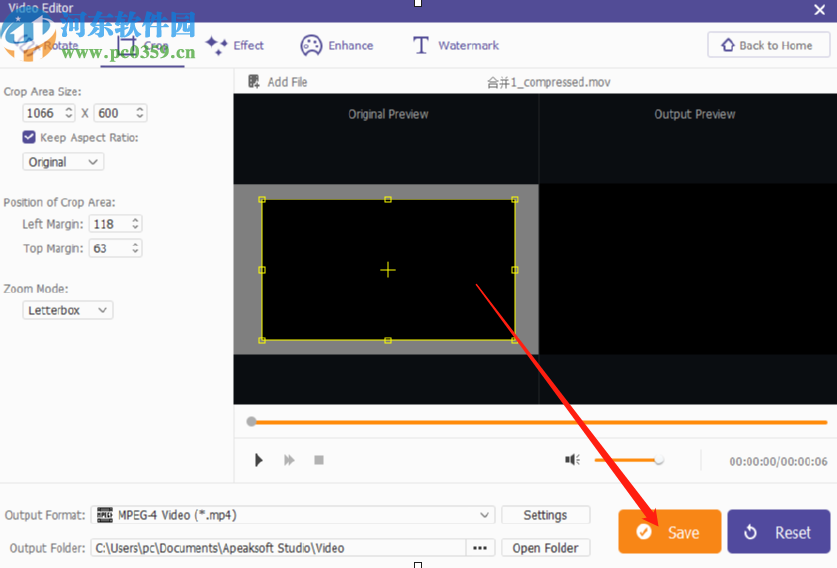The image size is (837, 568).
Task: Click the Play button
Action: [259, 460]
